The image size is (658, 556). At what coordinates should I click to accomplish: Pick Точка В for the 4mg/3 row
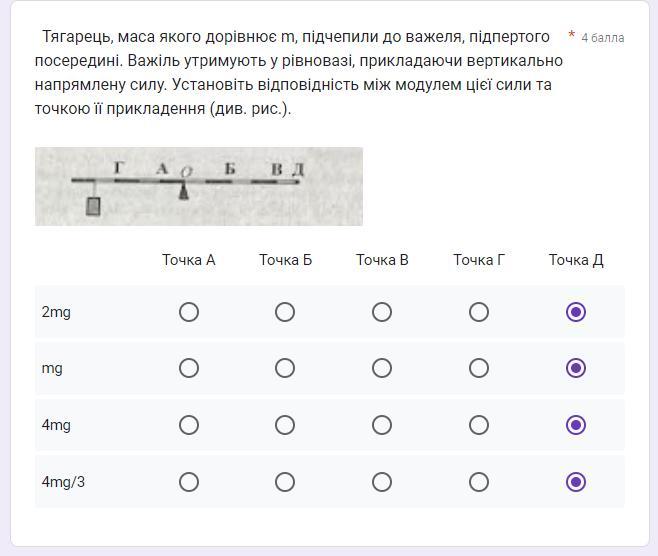tap(382, 482)
